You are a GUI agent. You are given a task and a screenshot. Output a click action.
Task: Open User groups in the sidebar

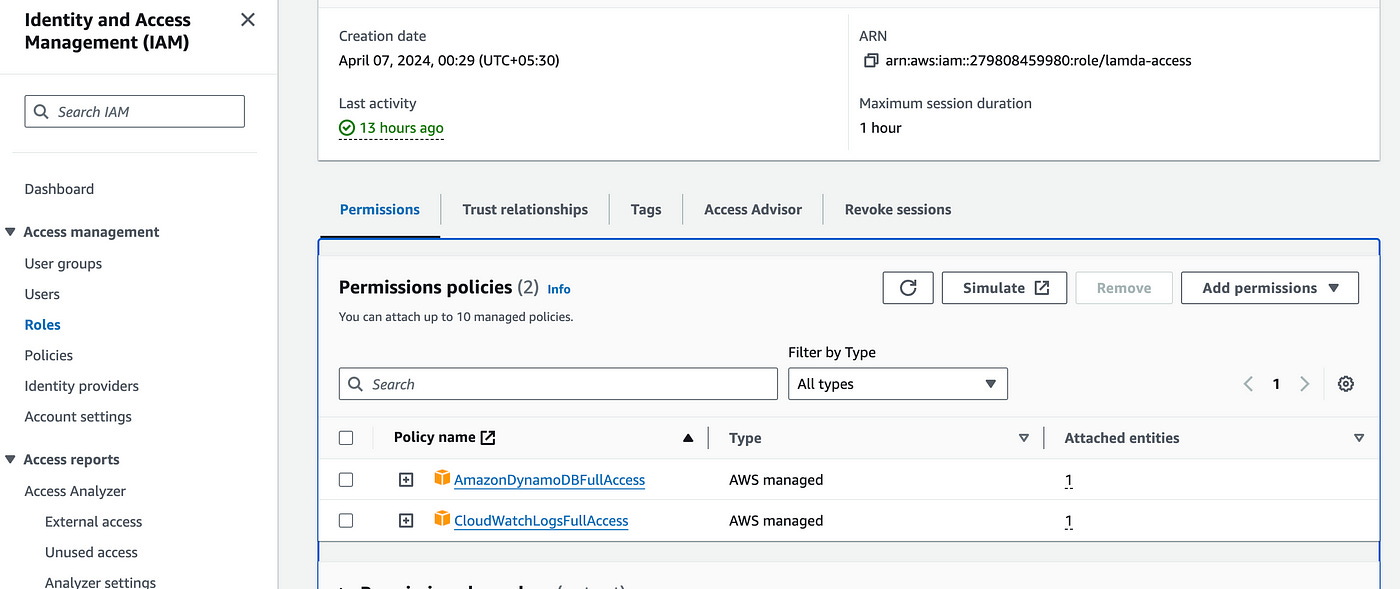tap(63, 264)
